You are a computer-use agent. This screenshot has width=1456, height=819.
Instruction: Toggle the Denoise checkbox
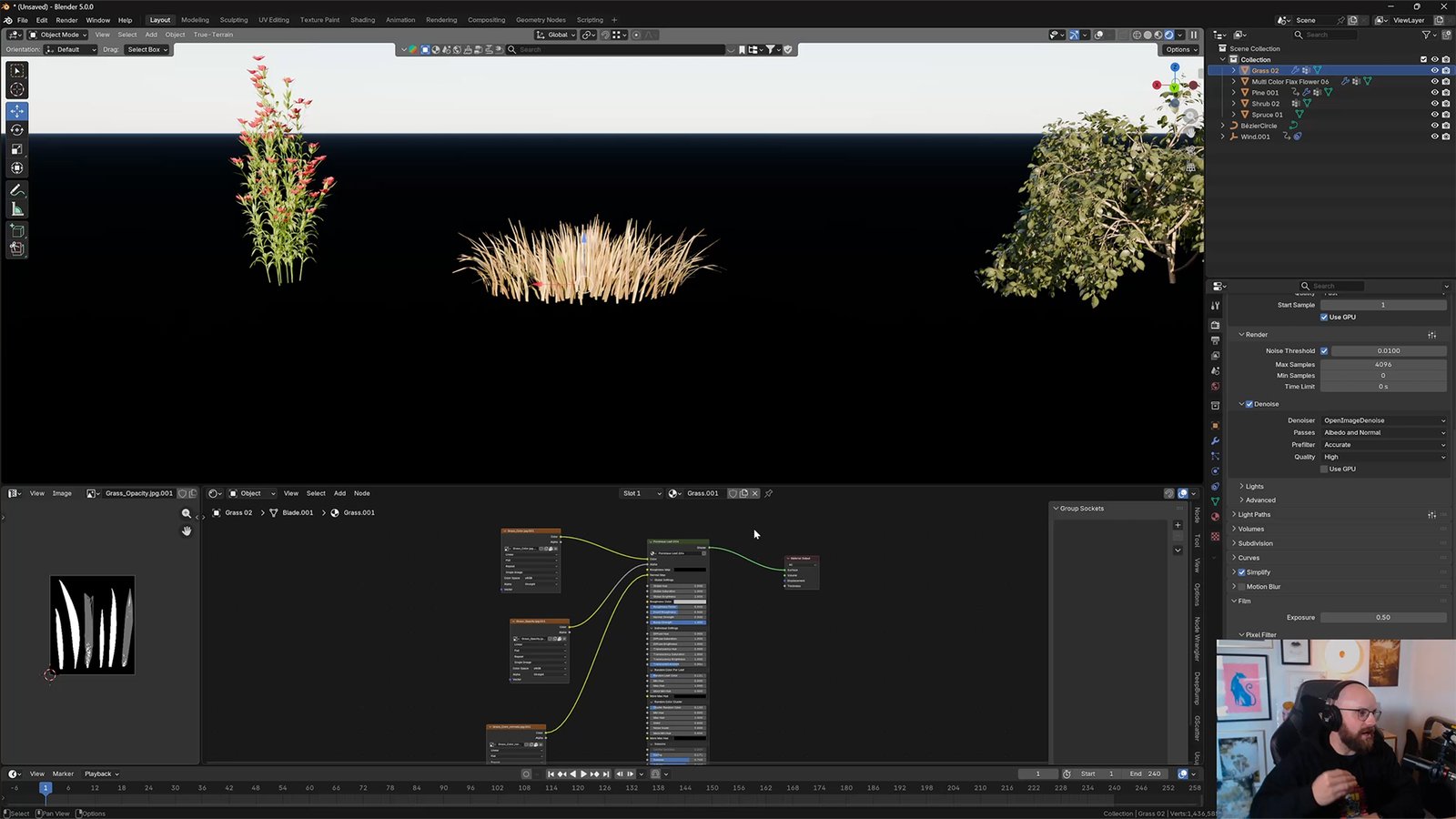coord(1249,404)
